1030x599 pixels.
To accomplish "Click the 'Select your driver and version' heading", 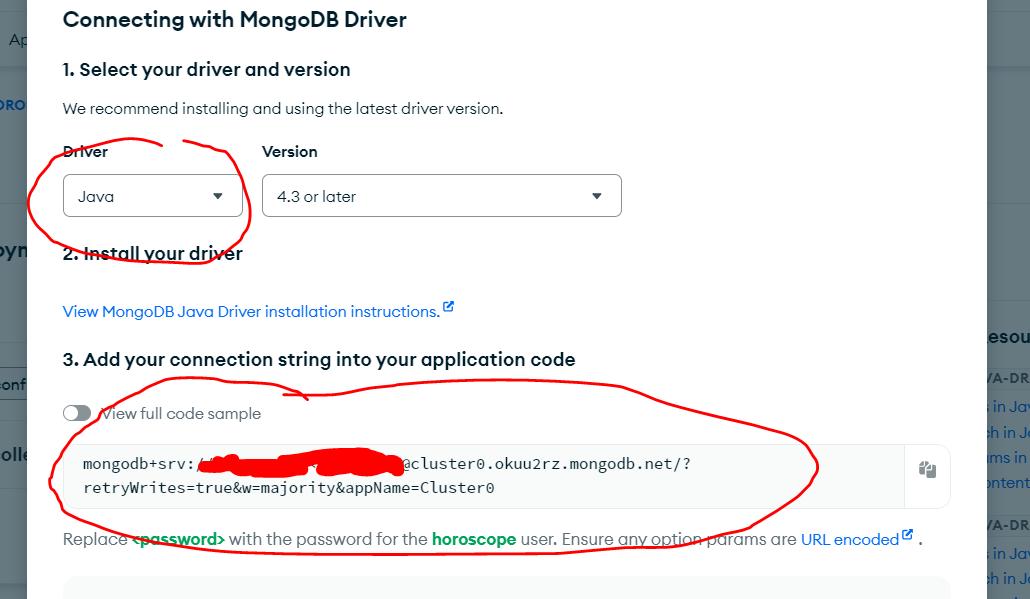I will tap(206, 70).
